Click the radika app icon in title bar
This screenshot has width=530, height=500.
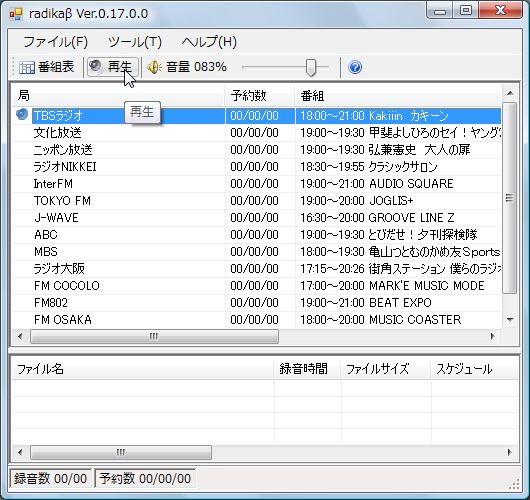(16, 14)
